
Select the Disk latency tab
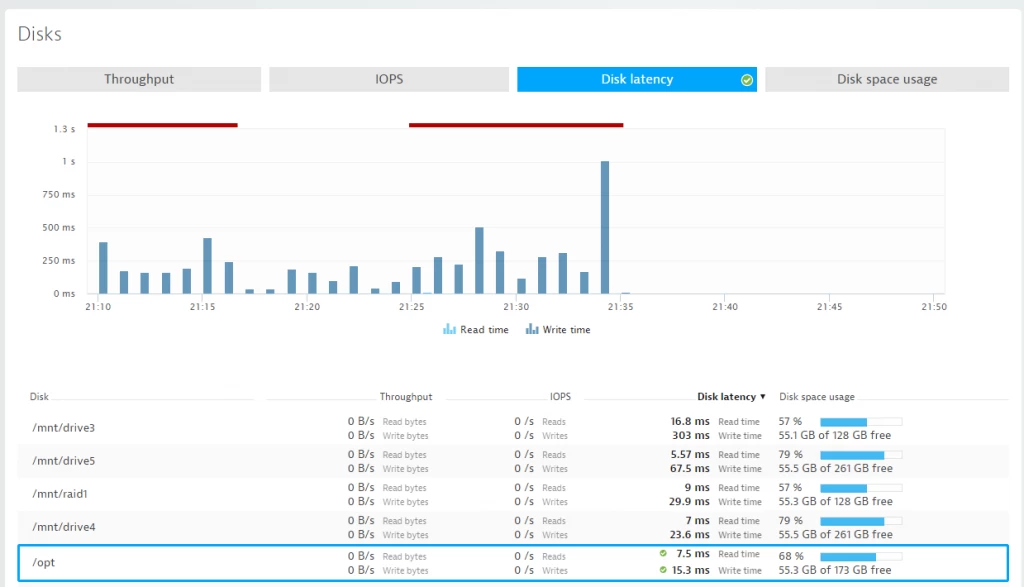coord(637,79)
